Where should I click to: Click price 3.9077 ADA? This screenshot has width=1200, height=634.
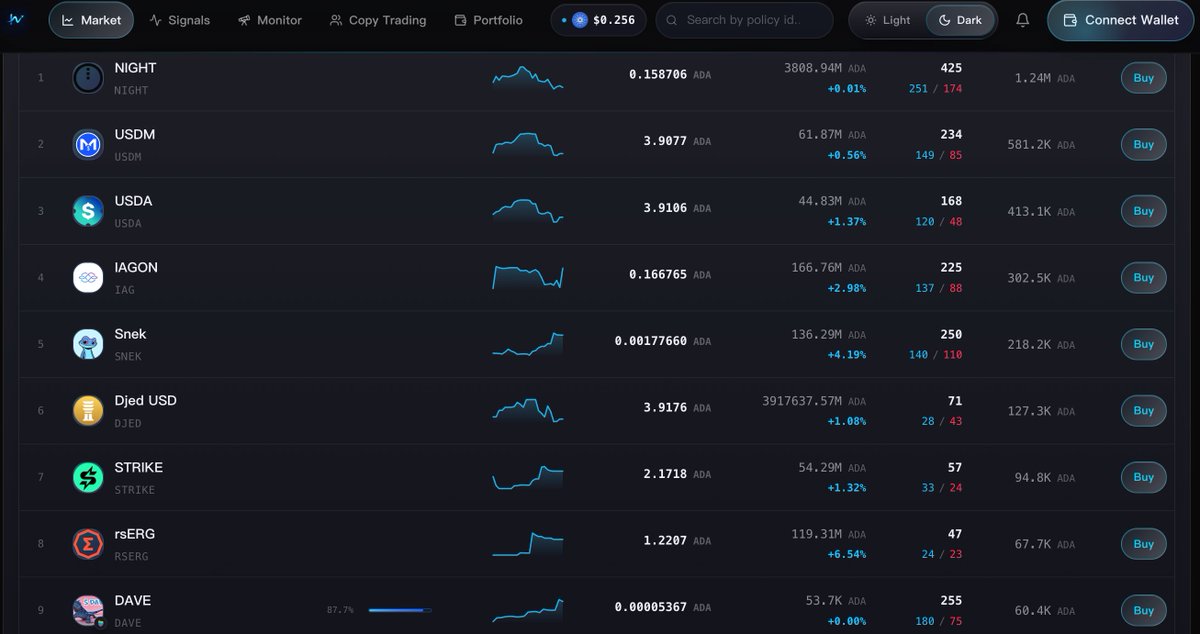point(677,141)
